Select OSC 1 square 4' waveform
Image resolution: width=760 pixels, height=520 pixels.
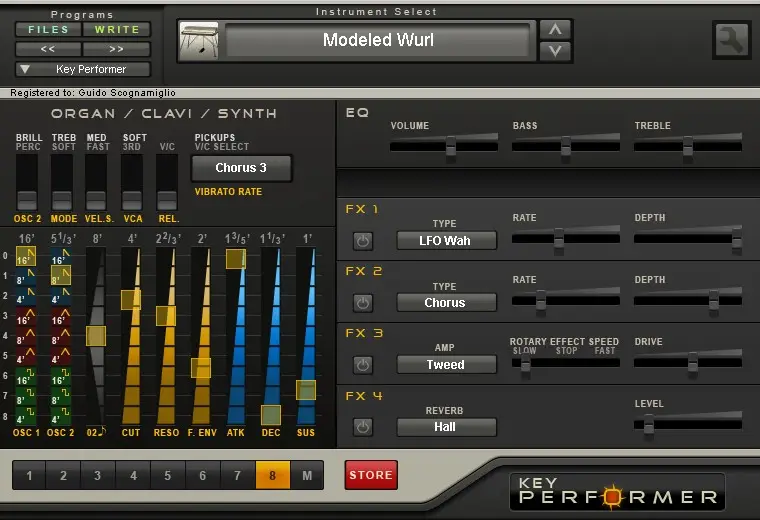tap(26, 416)
